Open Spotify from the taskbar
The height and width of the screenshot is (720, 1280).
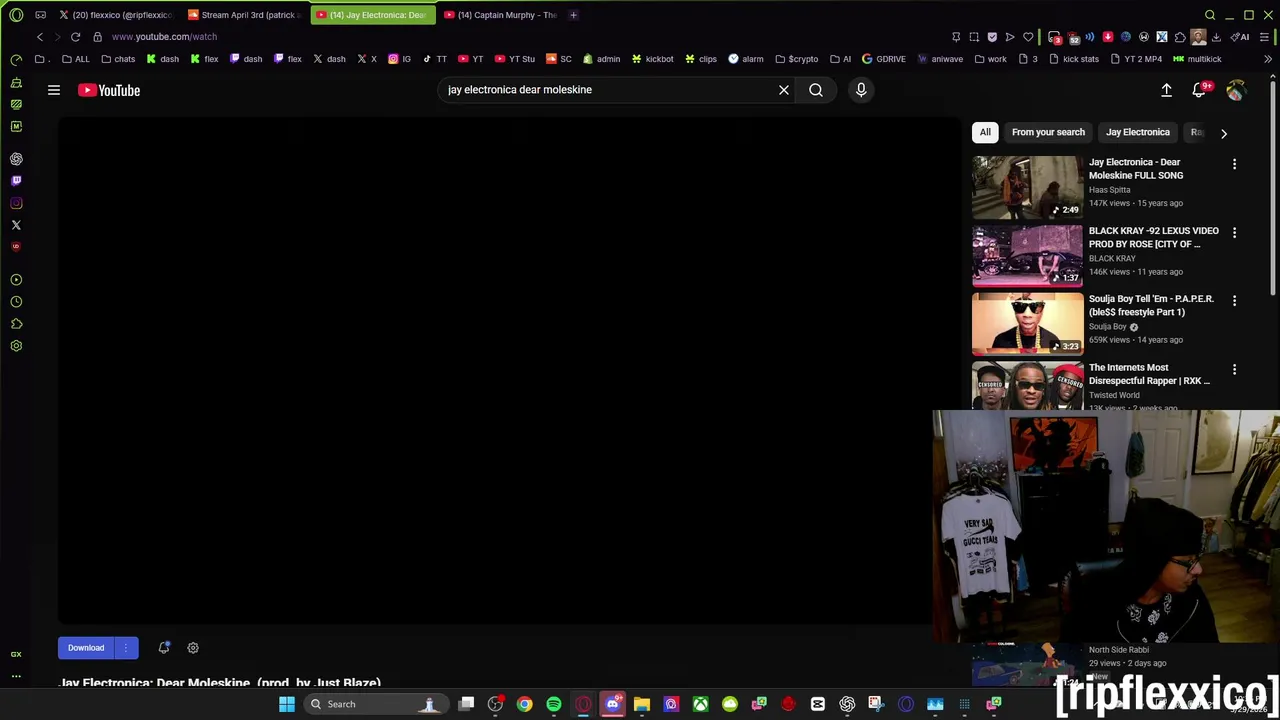click(554, 704)
